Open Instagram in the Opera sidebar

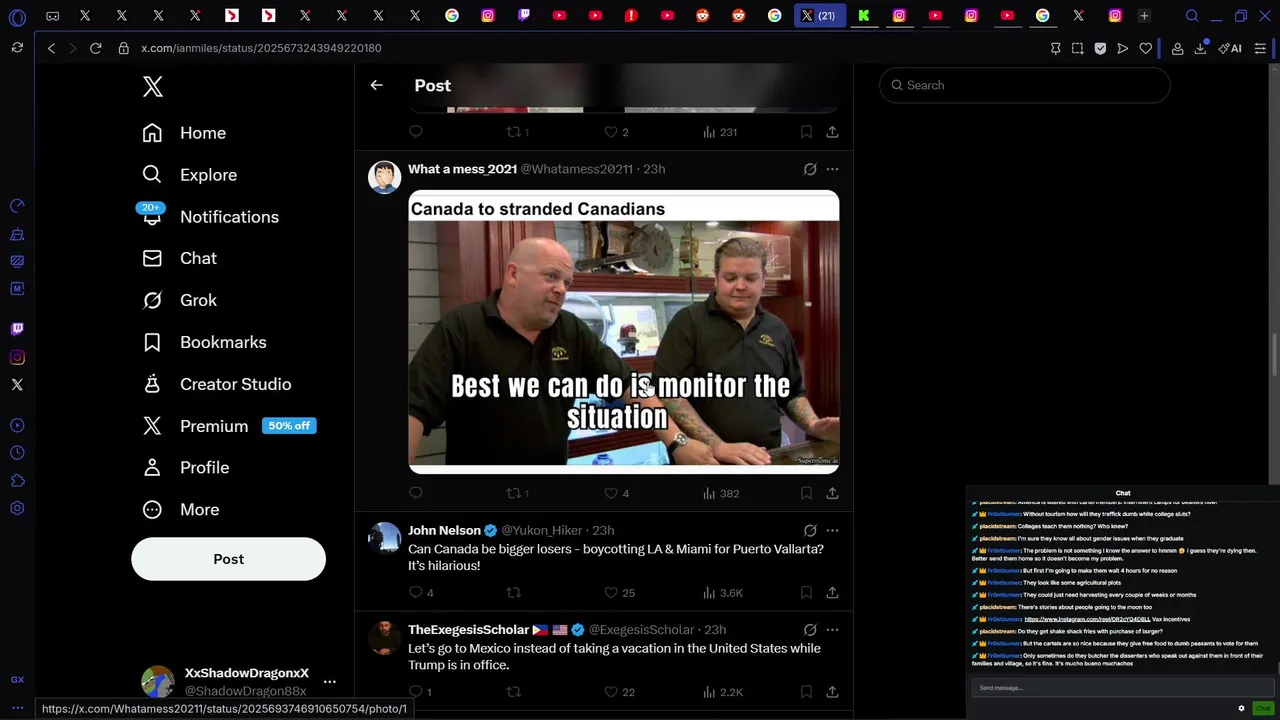coord(17,357)
